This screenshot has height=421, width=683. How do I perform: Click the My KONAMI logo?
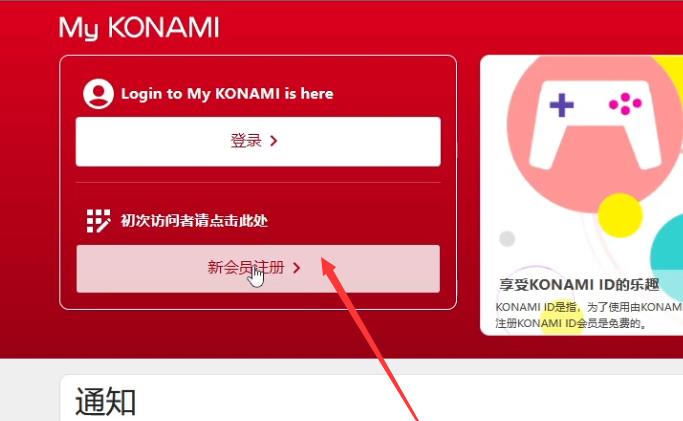139,28
